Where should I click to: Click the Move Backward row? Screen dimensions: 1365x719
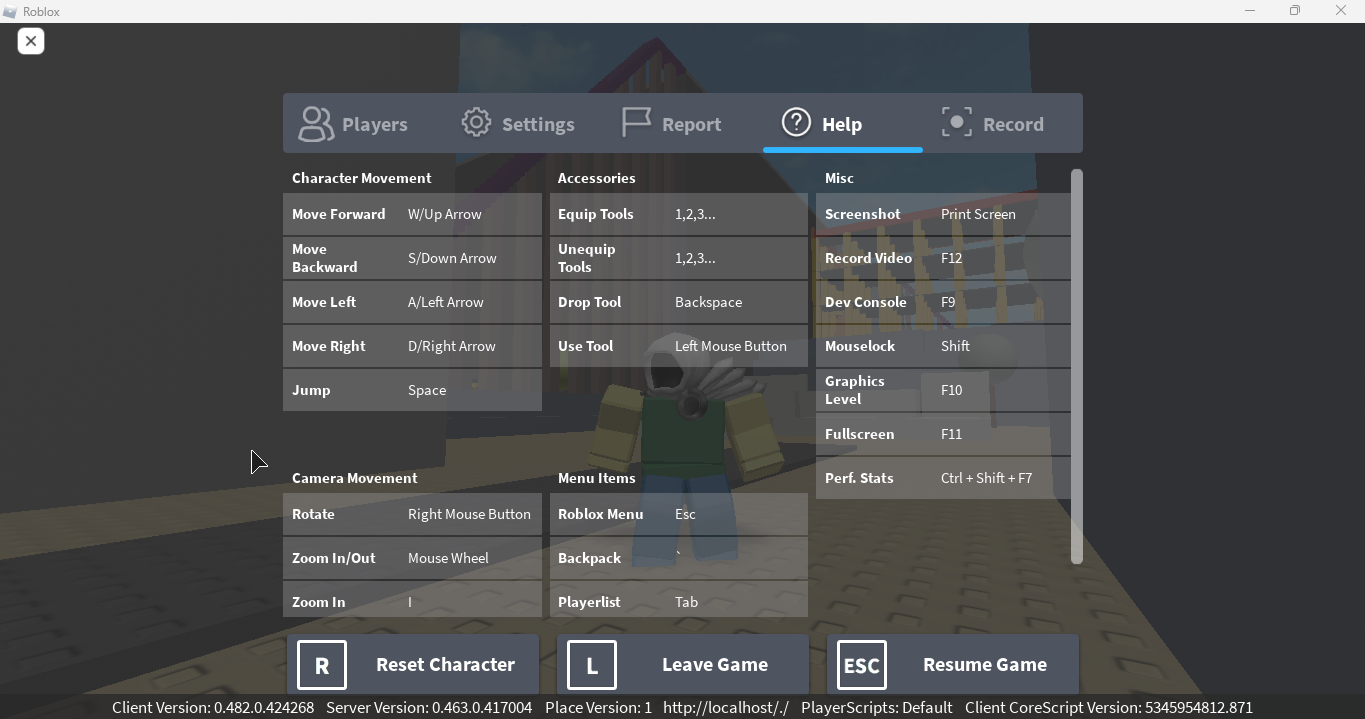pyautogui.click(x=412, y=258)
